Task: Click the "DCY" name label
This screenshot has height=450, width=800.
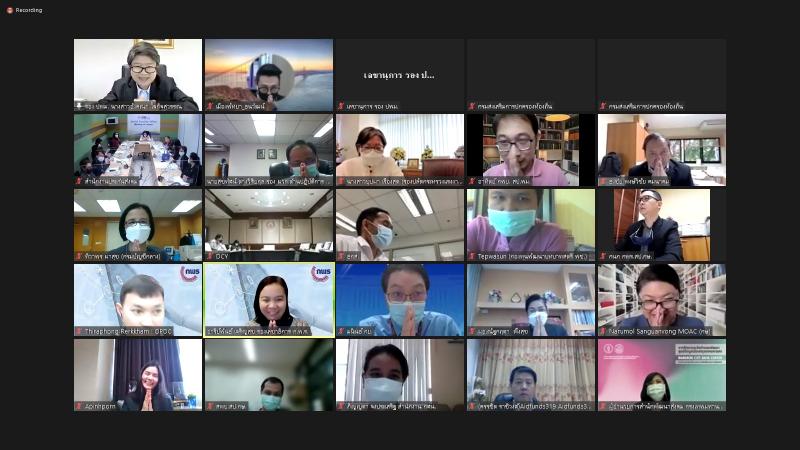Action: (x=222, y=256)
